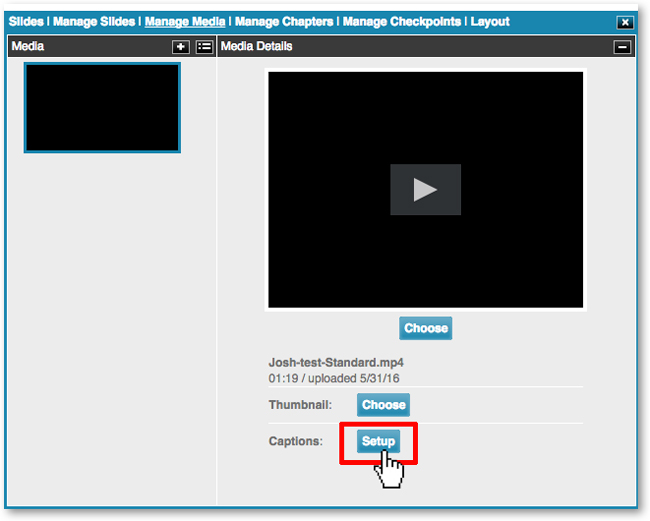Image resolution: width=650 pixels, height=521 pixels.
Task: Click the upload date text 01:19 / uploaded 5/31/16
Action: coord(334,378)
